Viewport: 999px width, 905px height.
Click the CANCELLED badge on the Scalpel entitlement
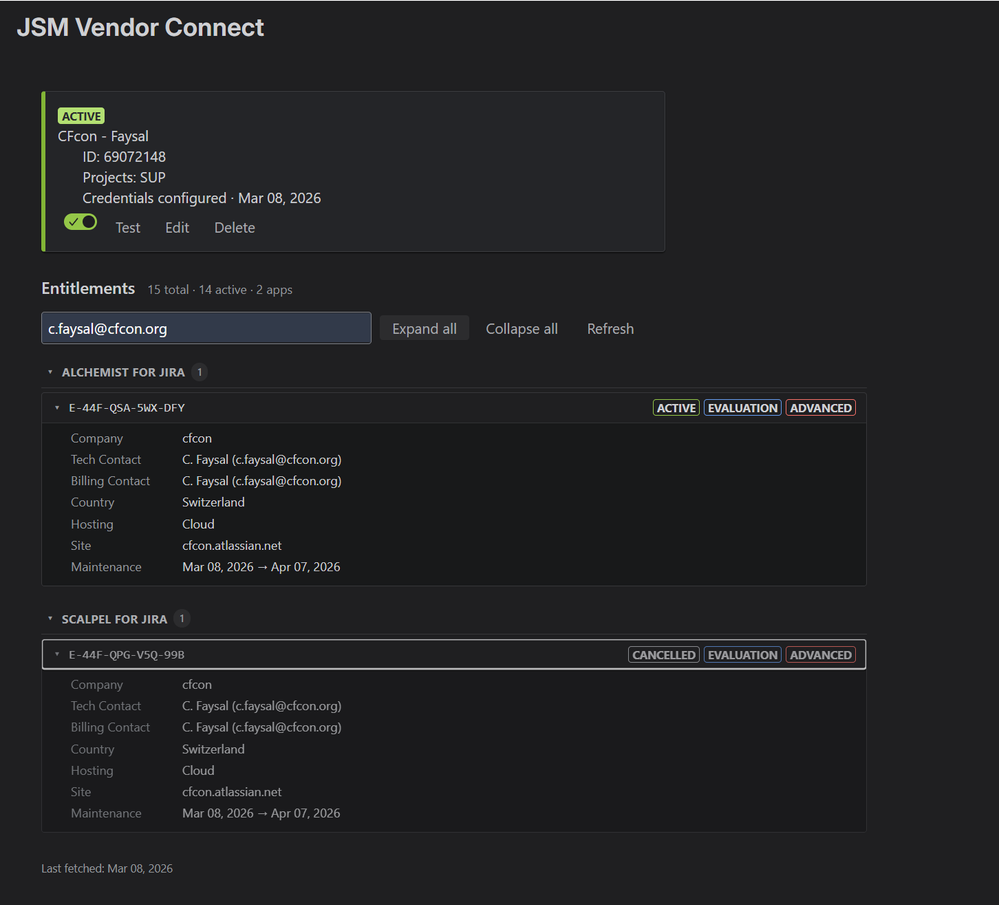tap(663, 654)
